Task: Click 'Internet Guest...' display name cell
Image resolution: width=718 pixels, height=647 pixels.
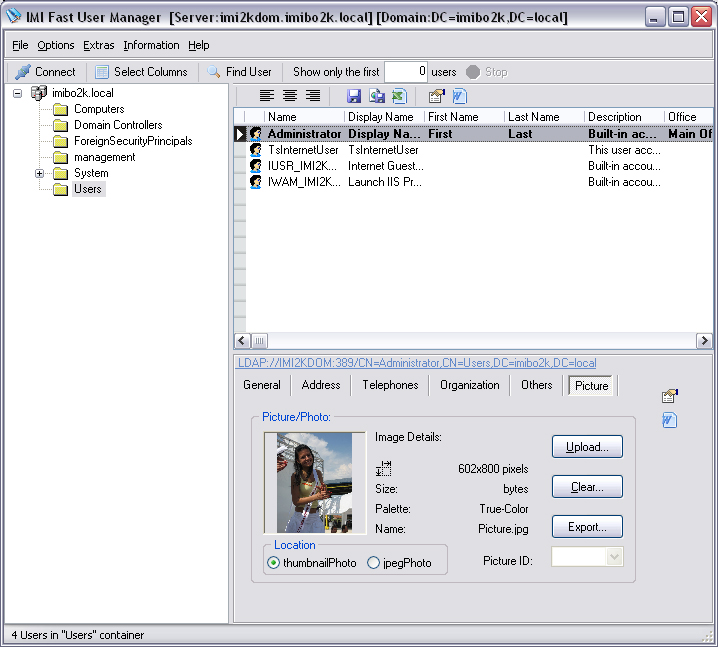Action: [386, 166]
